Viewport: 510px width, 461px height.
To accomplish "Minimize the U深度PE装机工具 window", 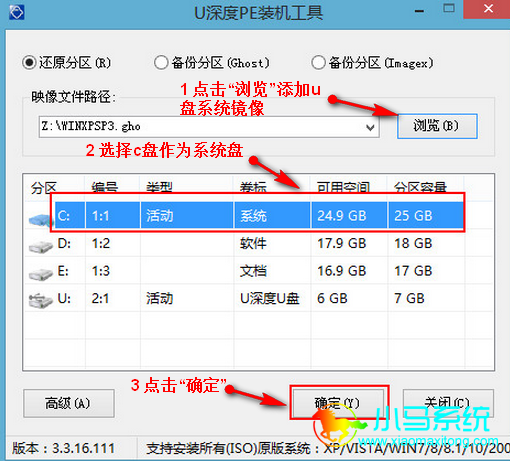I will tap(419, 11).
